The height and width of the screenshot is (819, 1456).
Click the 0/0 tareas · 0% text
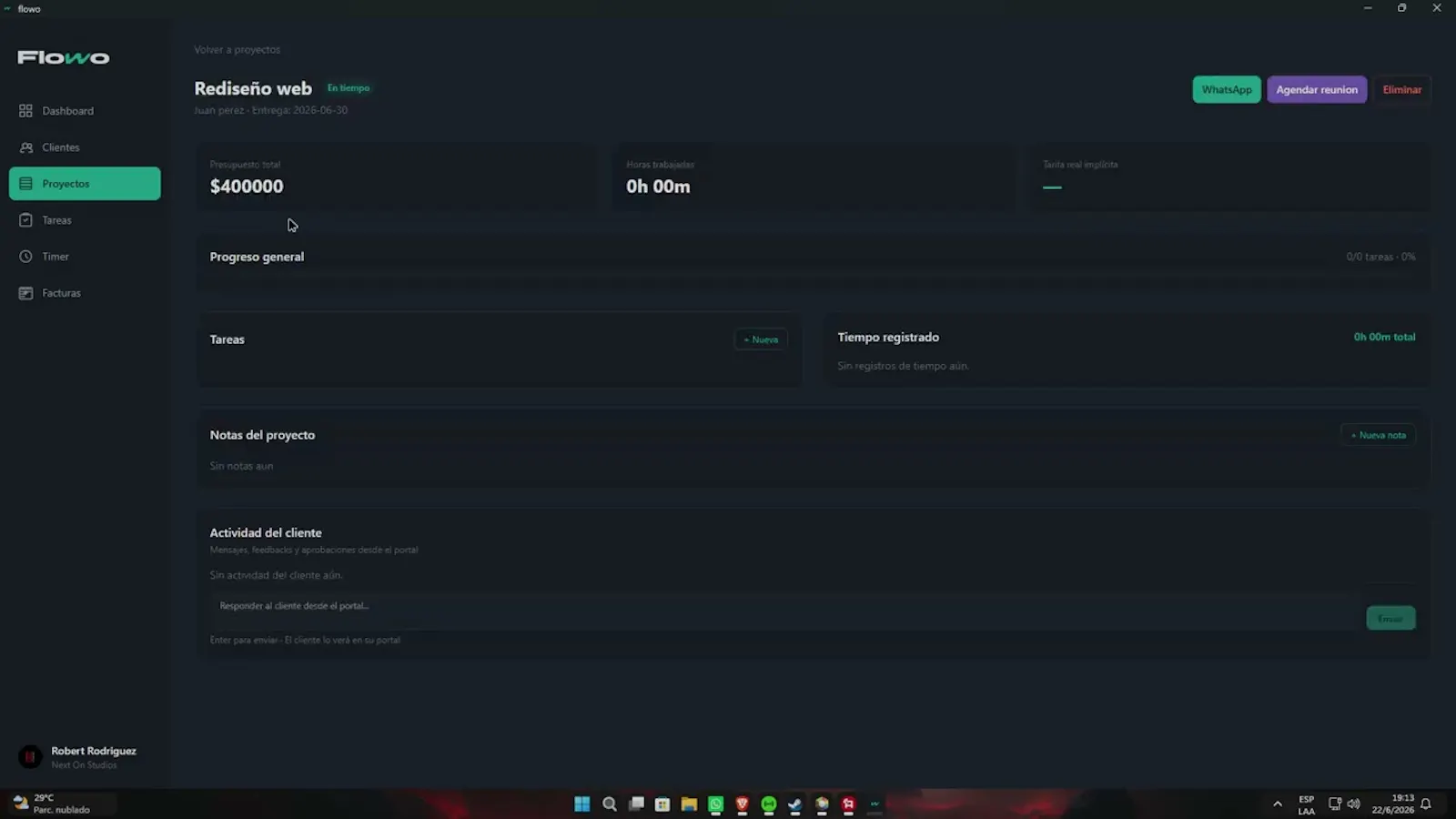(x=1380, y=257)
